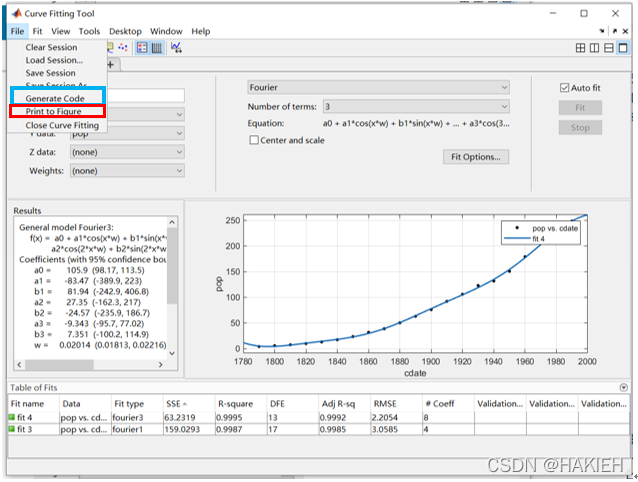Image resolution: width=638 pixels, height=482 pixels.
Task: Open the Tools menu
Action: 89,31
